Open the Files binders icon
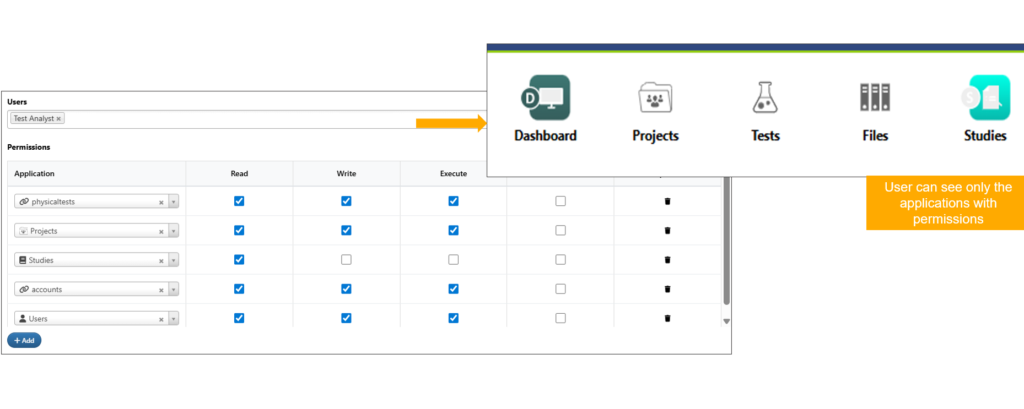1024x409 pixels. 875,98
